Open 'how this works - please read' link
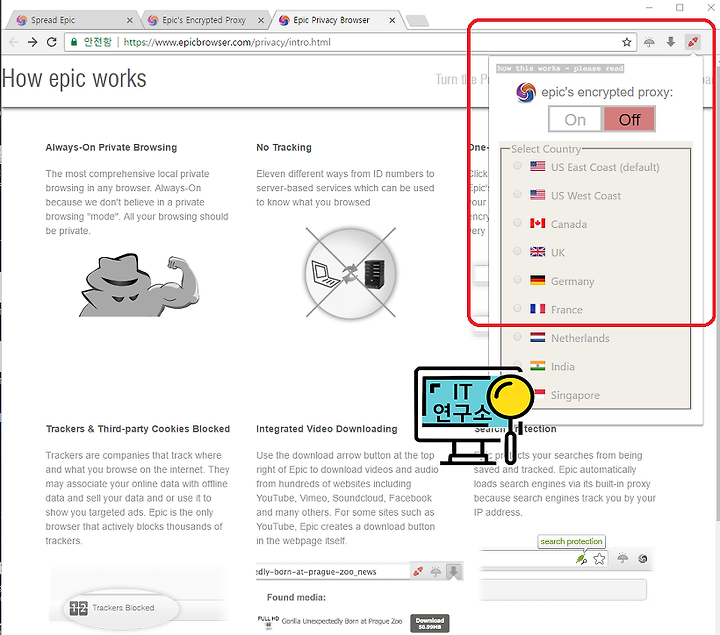This screenshot has width=720, height=635. coord(560,68)
